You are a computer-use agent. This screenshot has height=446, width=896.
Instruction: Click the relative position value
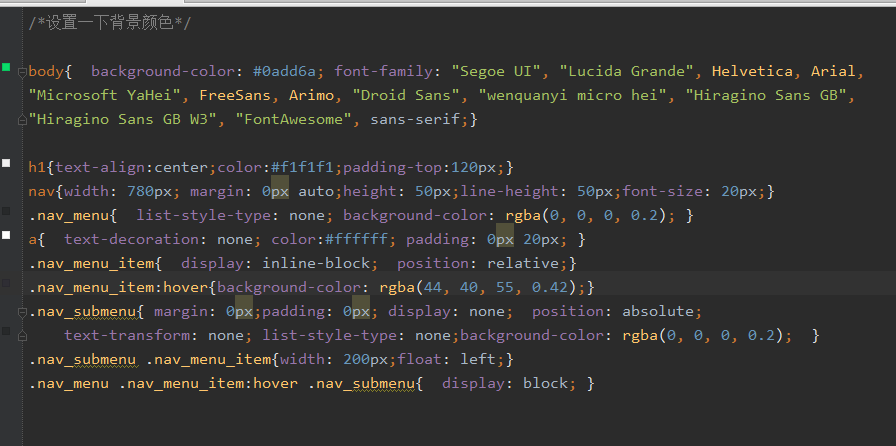click(523, 264)
